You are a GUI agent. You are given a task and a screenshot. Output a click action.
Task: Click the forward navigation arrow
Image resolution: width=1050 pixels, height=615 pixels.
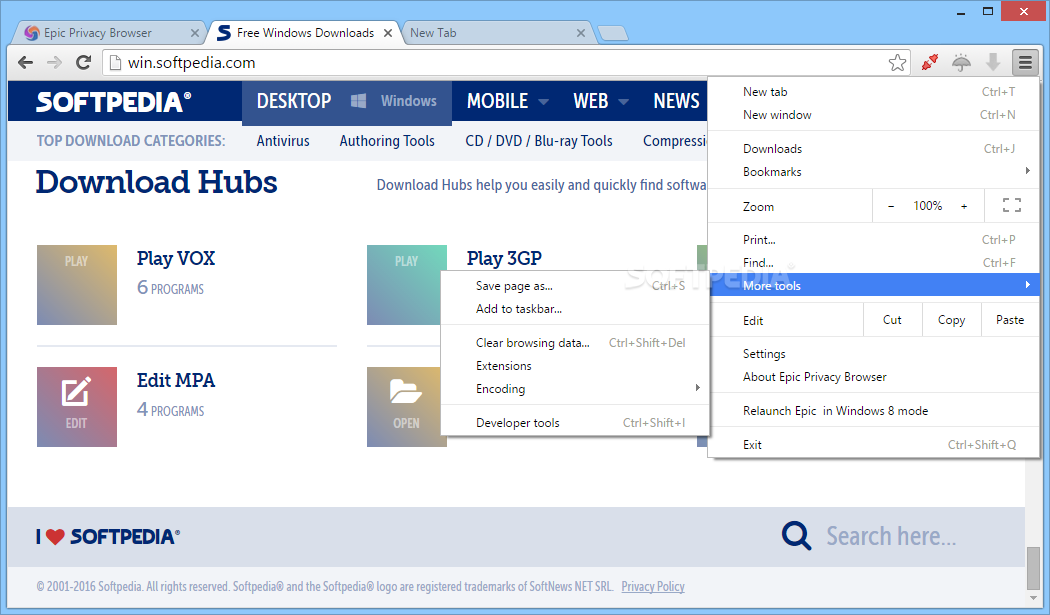[x=54, y=63]
